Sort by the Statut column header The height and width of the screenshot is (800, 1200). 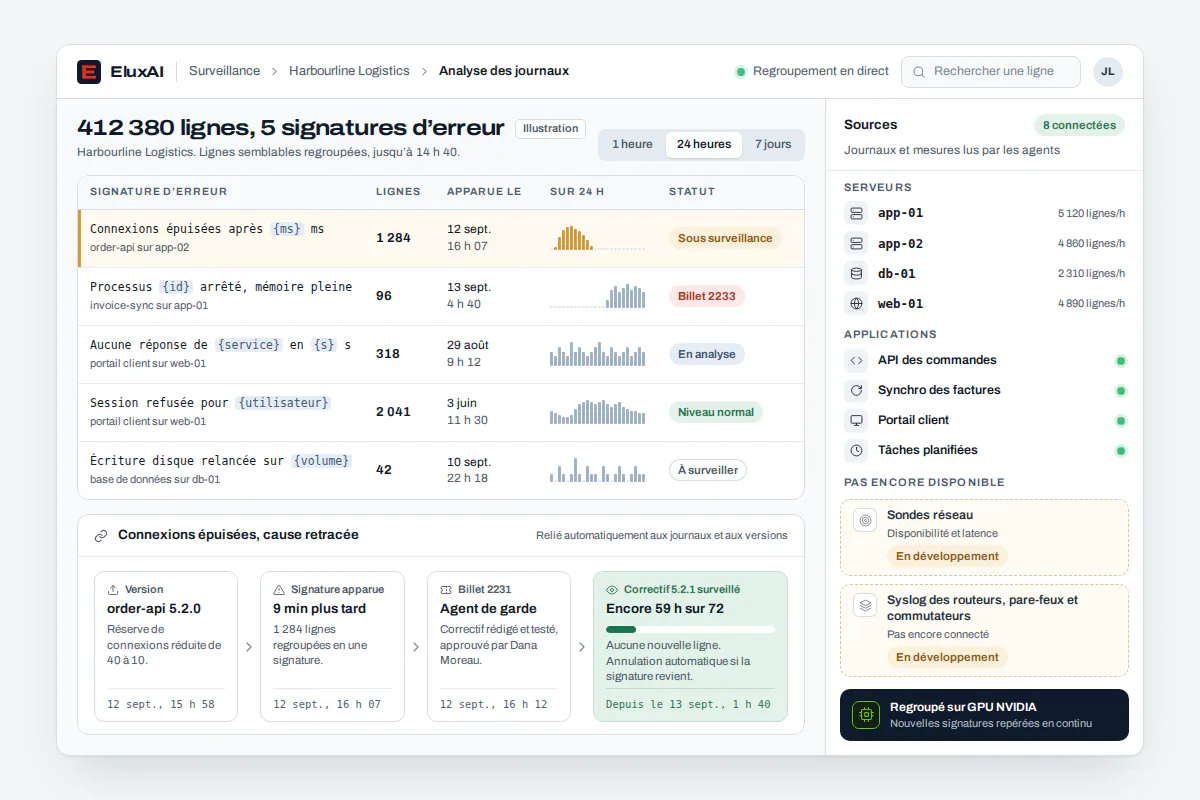tap(692, 192)
